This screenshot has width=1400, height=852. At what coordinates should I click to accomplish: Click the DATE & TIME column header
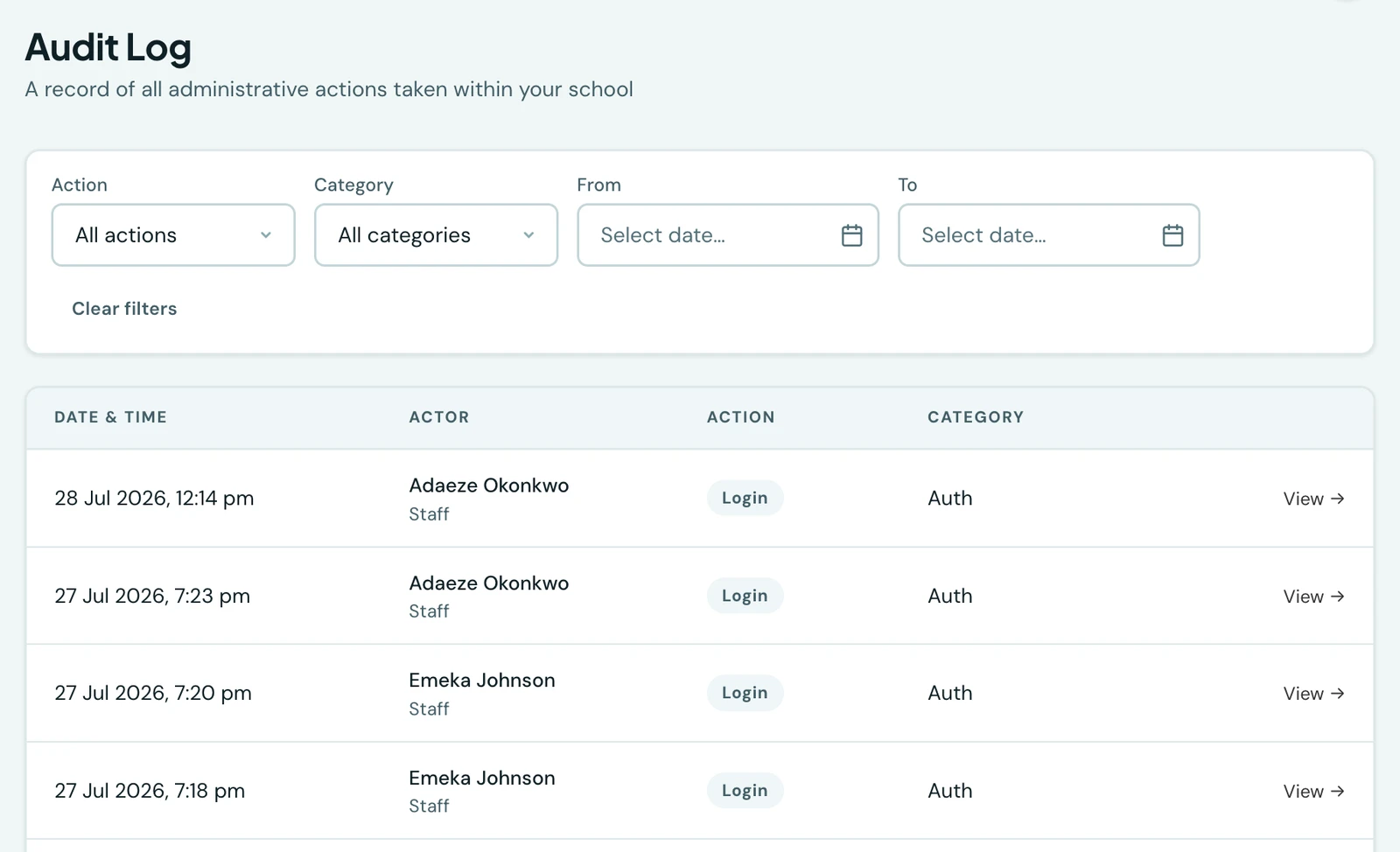[110, 417]
